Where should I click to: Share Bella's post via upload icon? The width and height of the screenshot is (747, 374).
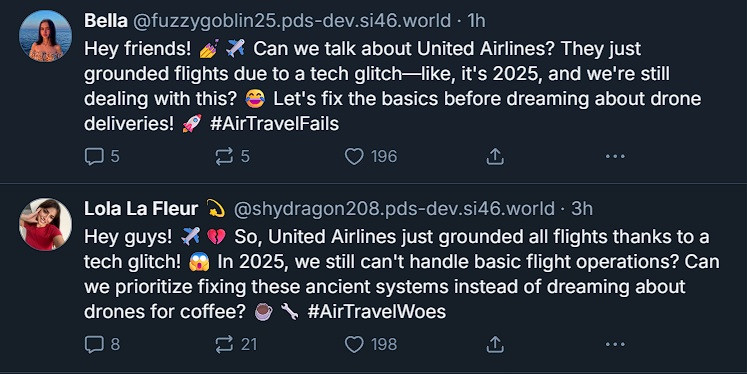[495, 156]
